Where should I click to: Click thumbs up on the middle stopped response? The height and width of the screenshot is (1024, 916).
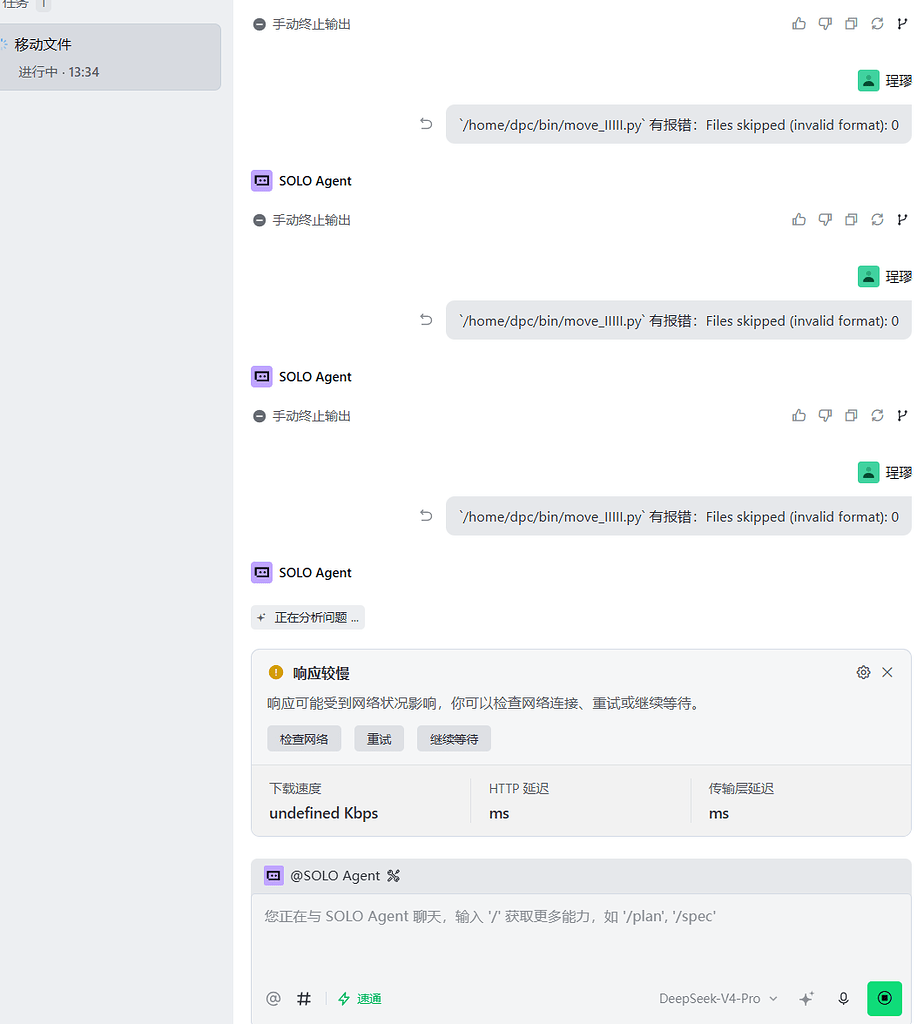[798, 220]
